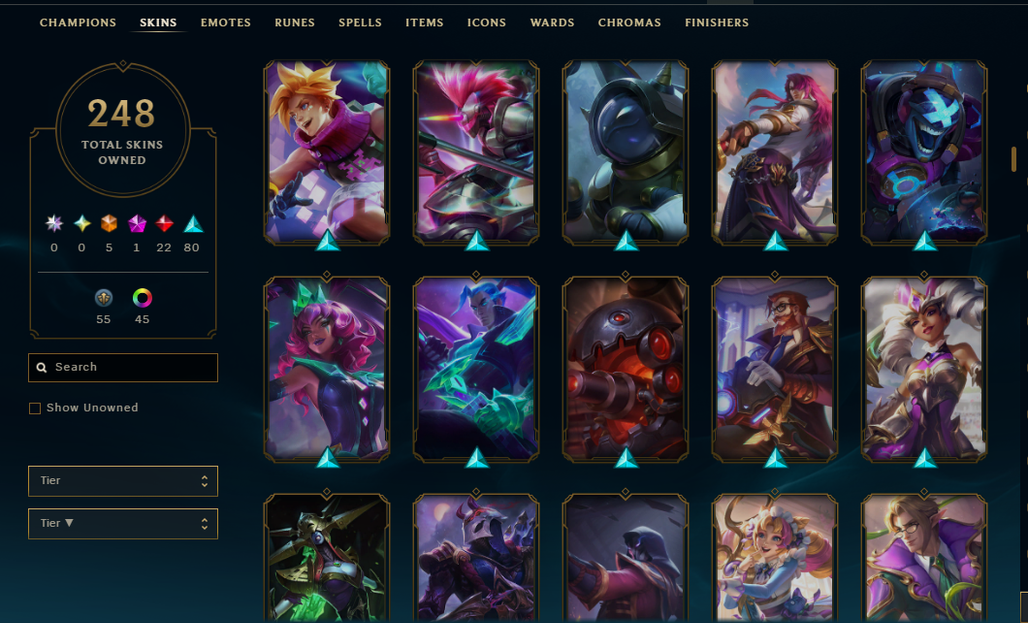Image resolution: width=1028 pixels, height=623 pixels.
Task: Switch to the Champions tab
Action: [77, 22]
